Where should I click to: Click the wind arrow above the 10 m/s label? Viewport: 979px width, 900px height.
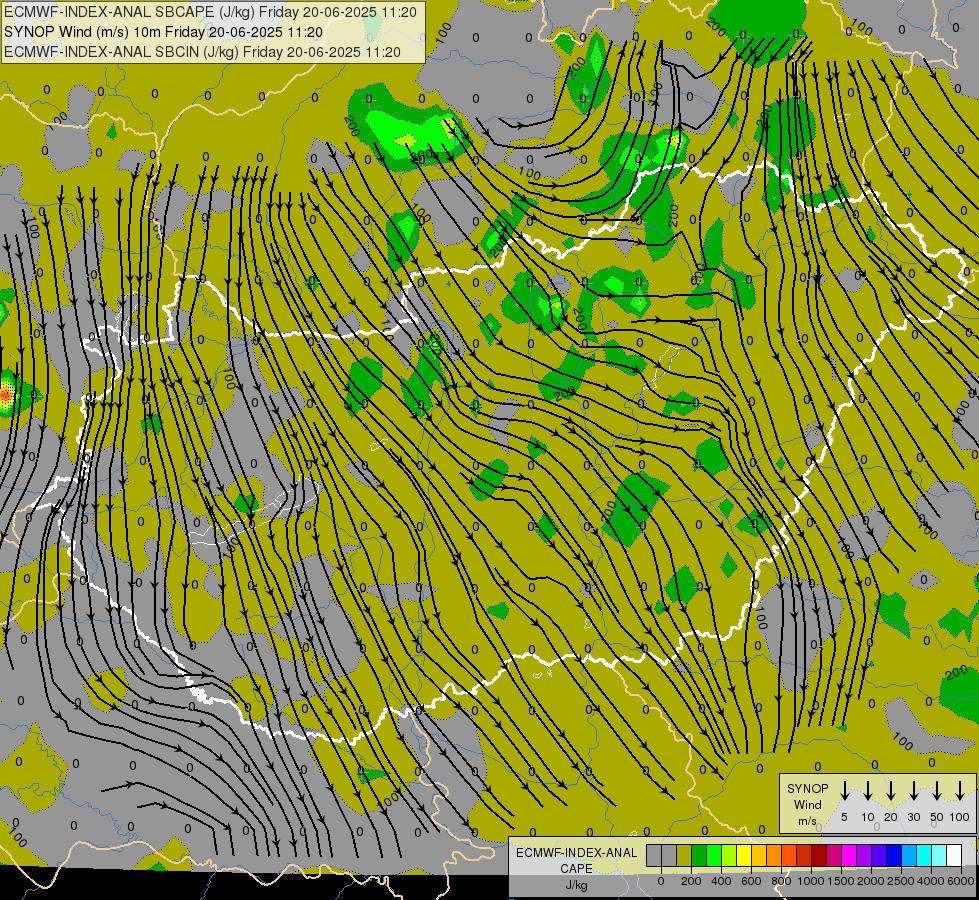pos(867,791)
